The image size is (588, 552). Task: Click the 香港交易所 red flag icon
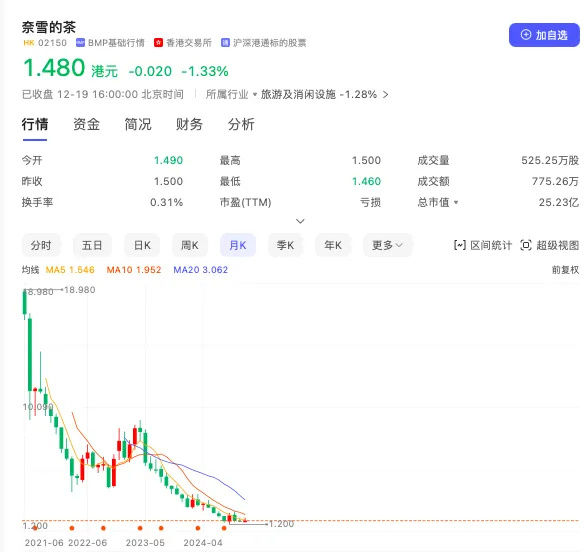[x=158, y=43]
